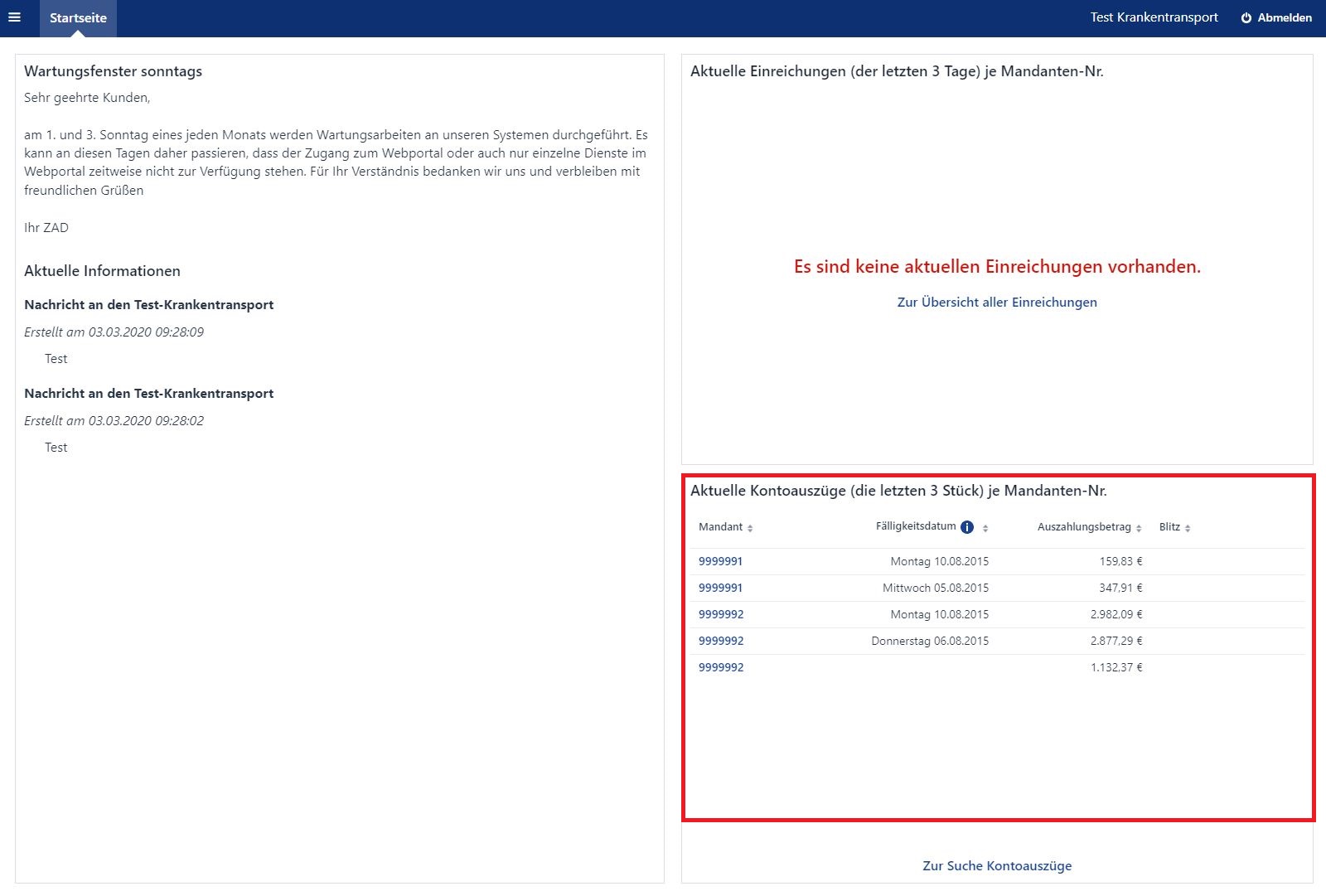
Task: Open Mandant 9999992 statement due Montag 10.08.2015
Action: [721, 614]
